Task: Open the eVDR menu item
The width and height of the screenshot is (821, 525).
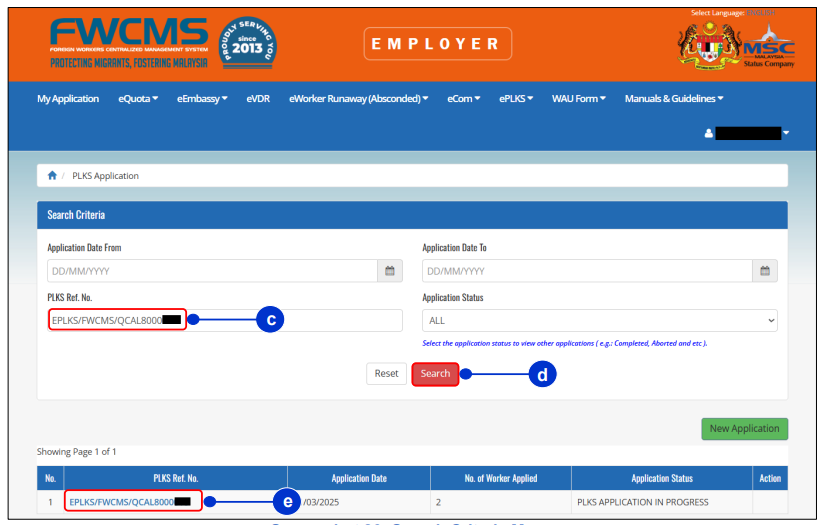Action: 258,98
